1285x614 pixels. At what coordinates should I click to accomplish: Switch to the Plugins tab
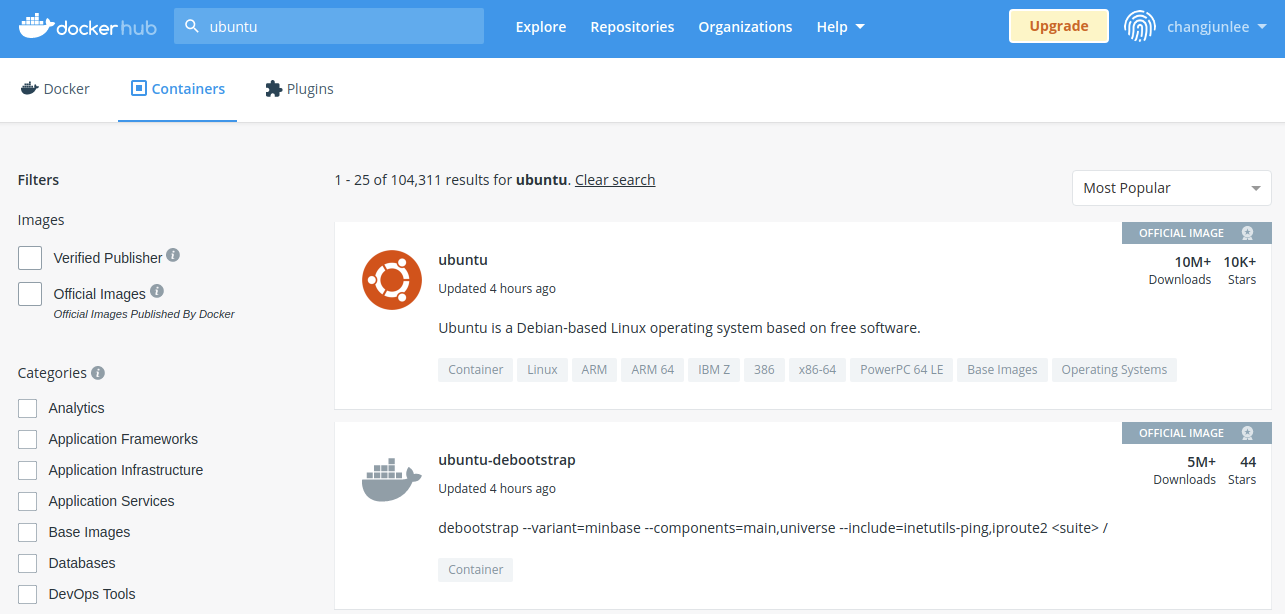(299, 89)
